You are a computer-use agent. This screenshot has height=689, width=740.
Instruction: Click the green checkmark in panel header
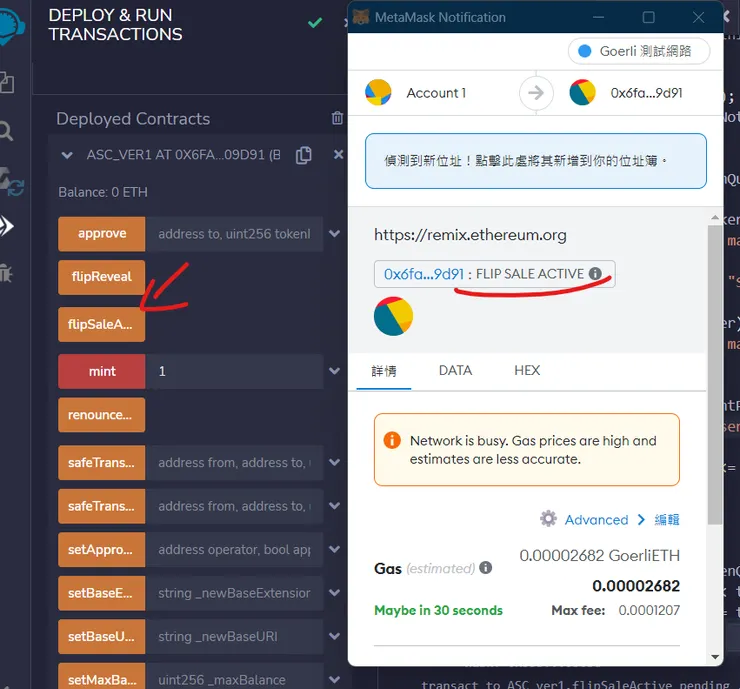tap(315, 22)
